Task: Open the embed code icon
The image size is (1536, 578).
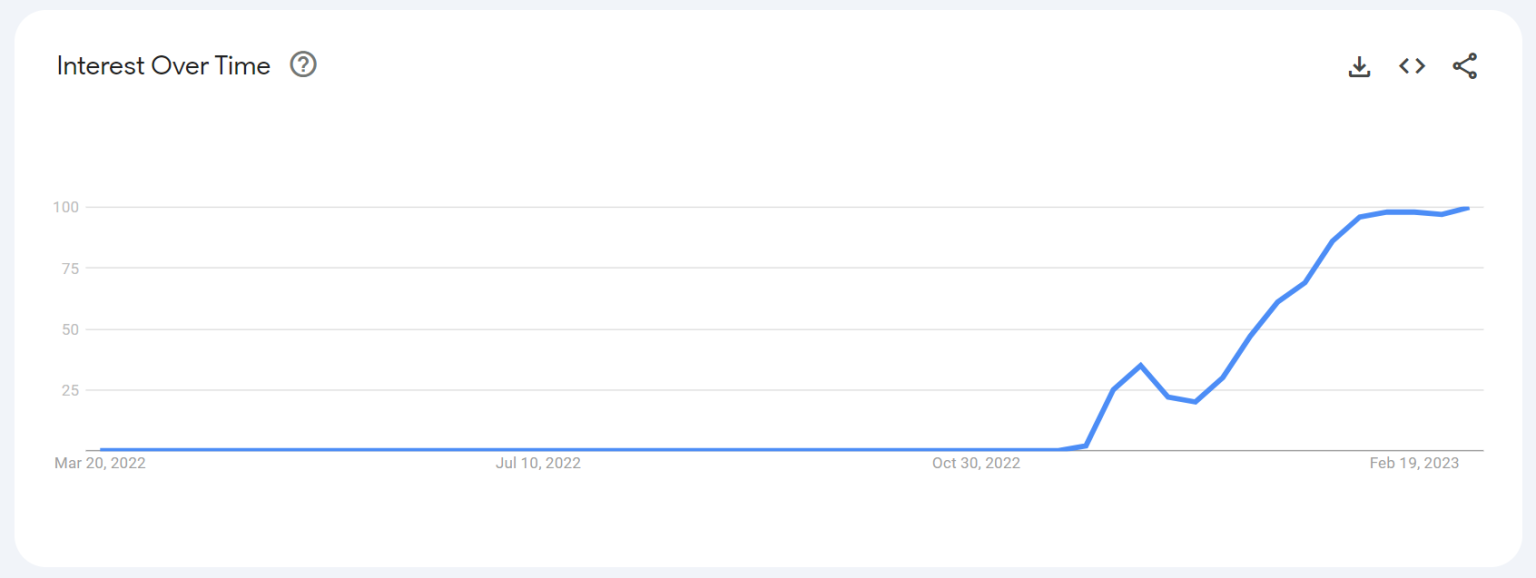Action: point(1412,66)
